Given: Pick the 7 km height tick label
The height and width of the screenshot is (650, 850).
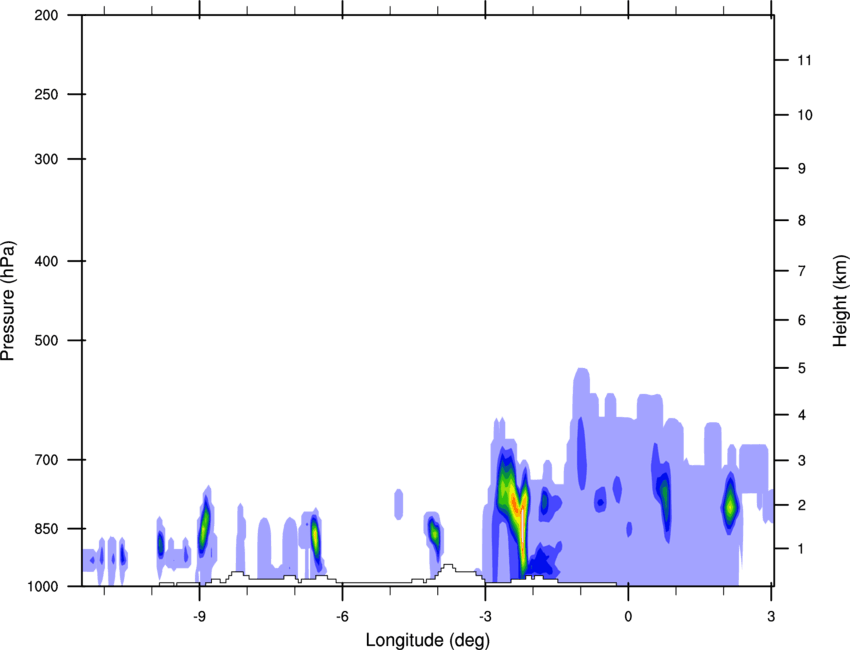Looking at the screenshot, I should click(802, 271).
